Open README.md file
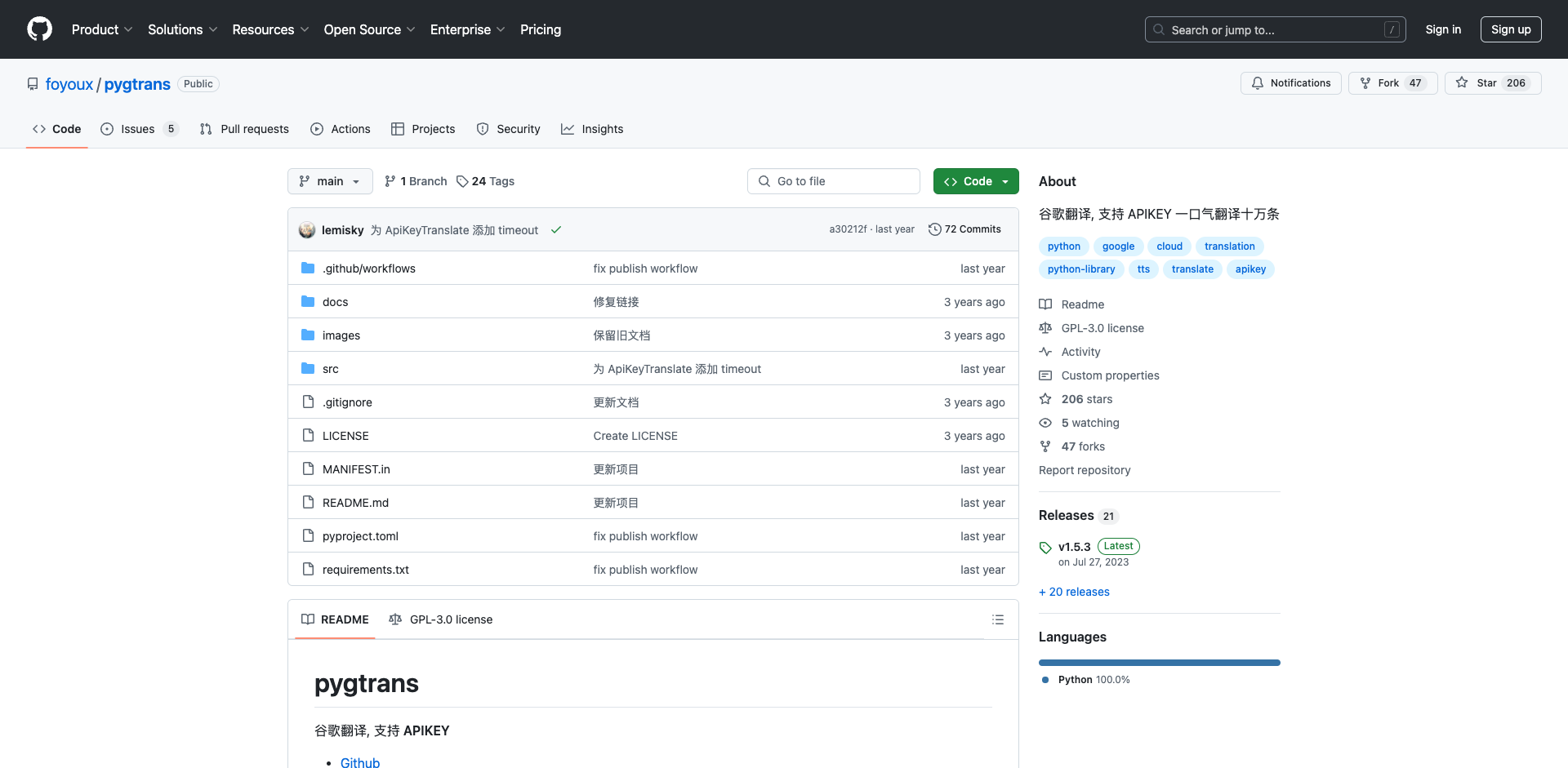Viewport: 1568px width, 768px height. click(355, 503)
